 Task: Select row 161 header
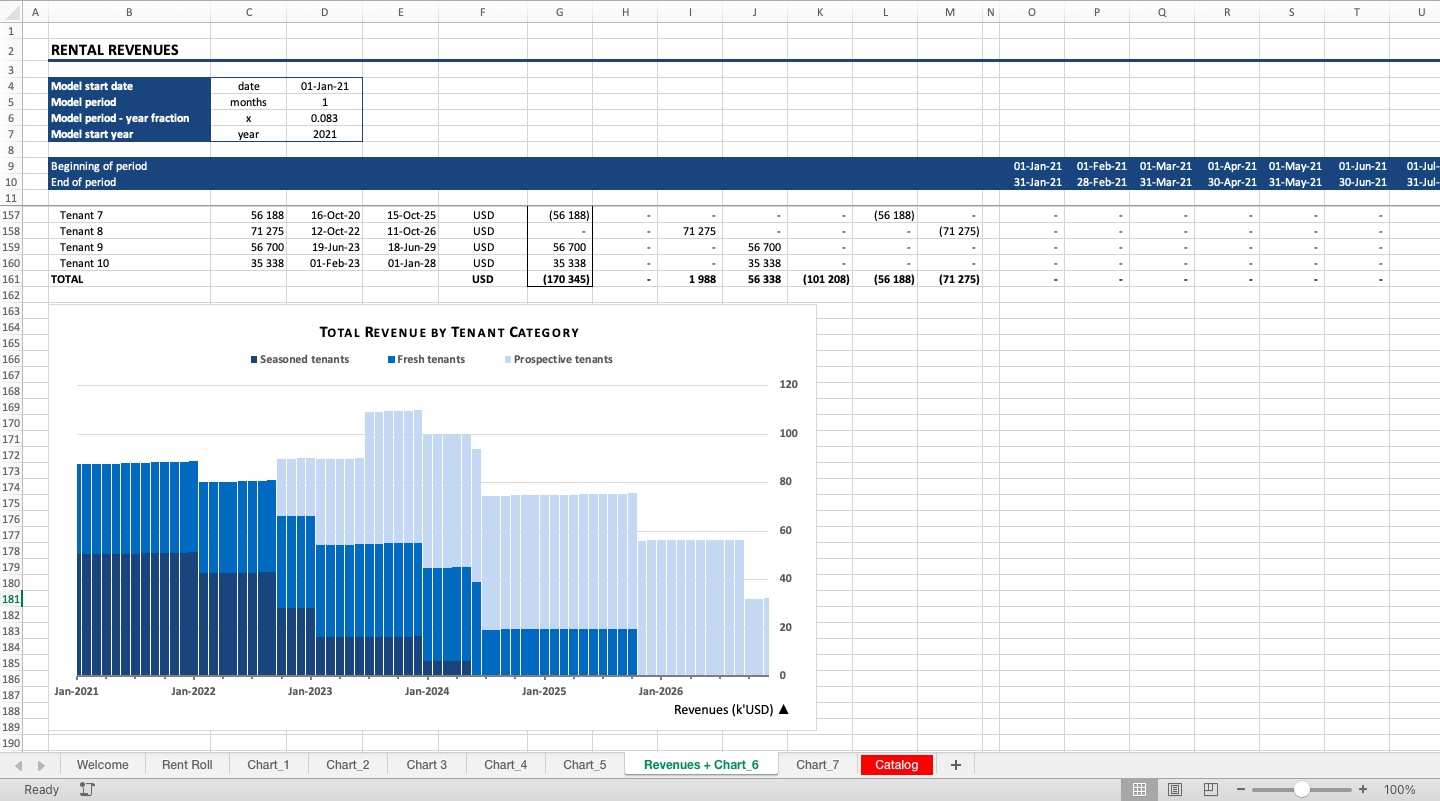[10, 279]
